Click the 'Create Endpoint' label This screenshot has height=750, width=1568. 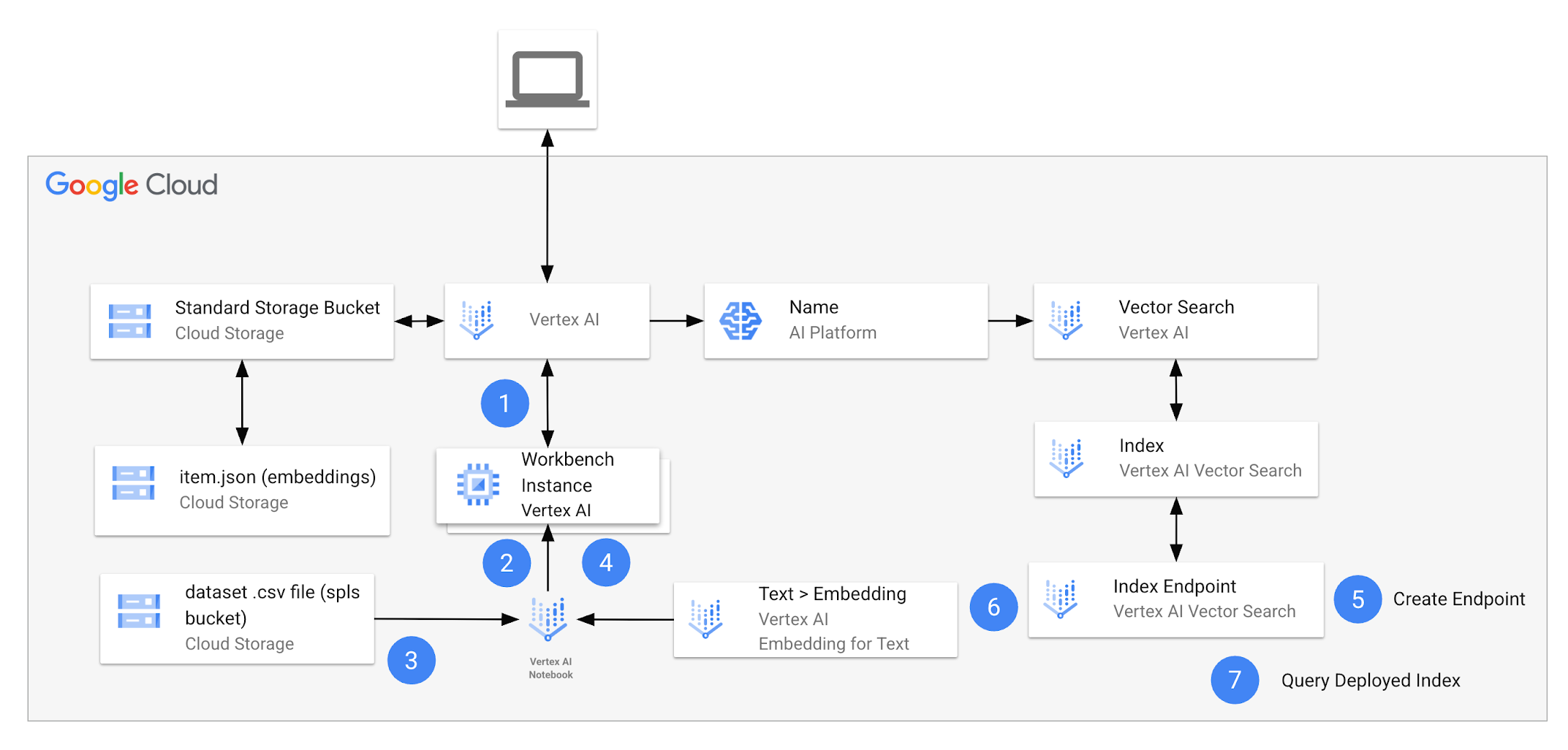pos(1459,599)
